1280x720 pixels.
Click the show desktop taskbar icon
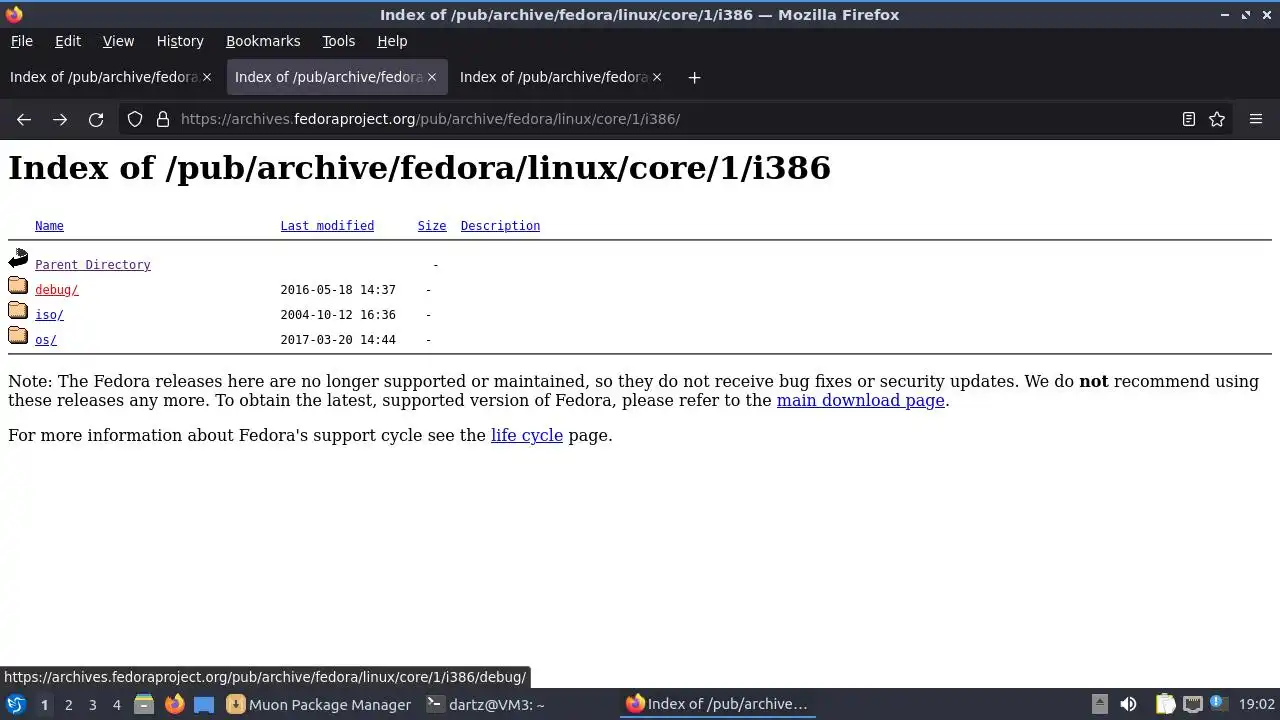204,704
